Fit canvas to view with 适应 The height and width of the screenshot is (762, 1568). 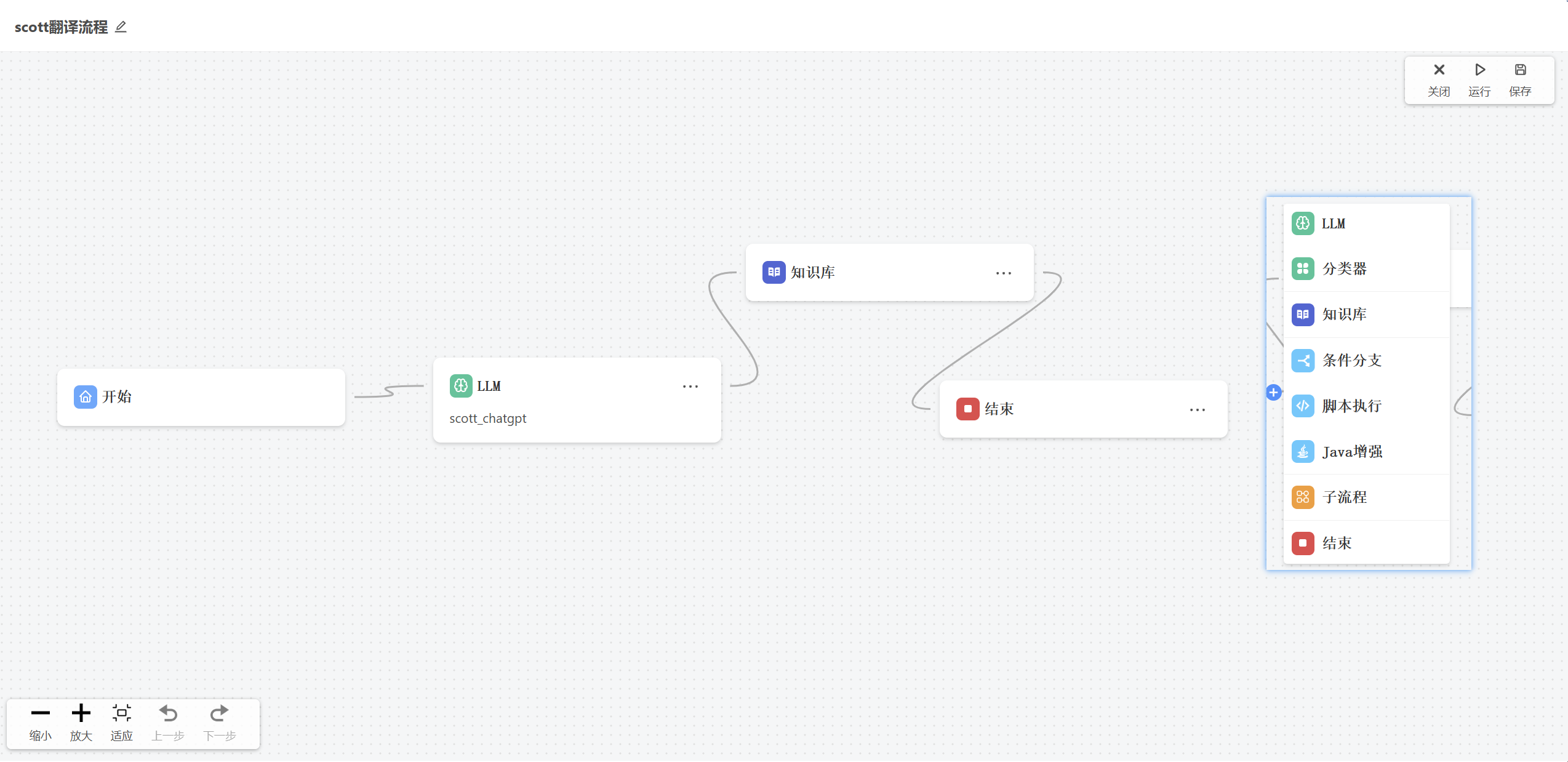(122, 723)
